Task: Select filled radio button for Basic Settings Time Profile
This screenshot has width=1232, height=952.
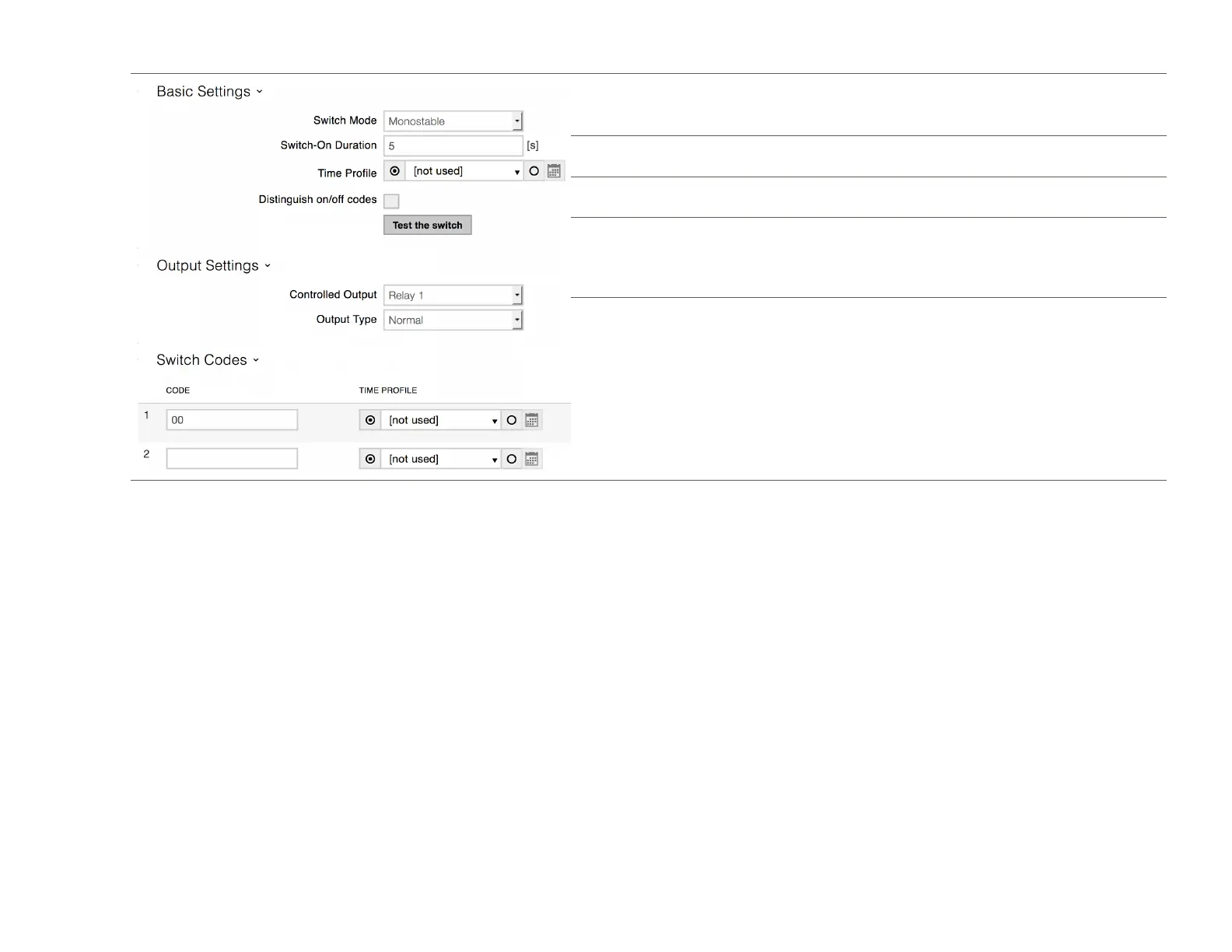Action: pos(395,171)
